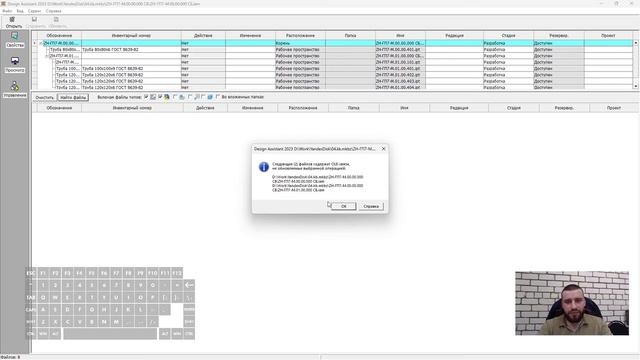Open the Вид menu

pos(20,11)
